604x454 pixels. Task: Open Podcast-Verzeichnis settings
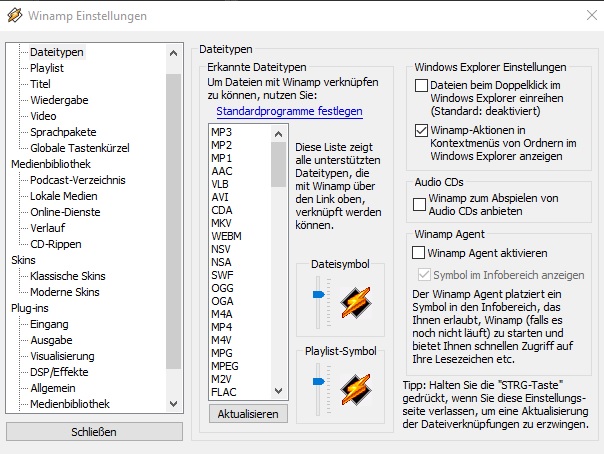78,180
